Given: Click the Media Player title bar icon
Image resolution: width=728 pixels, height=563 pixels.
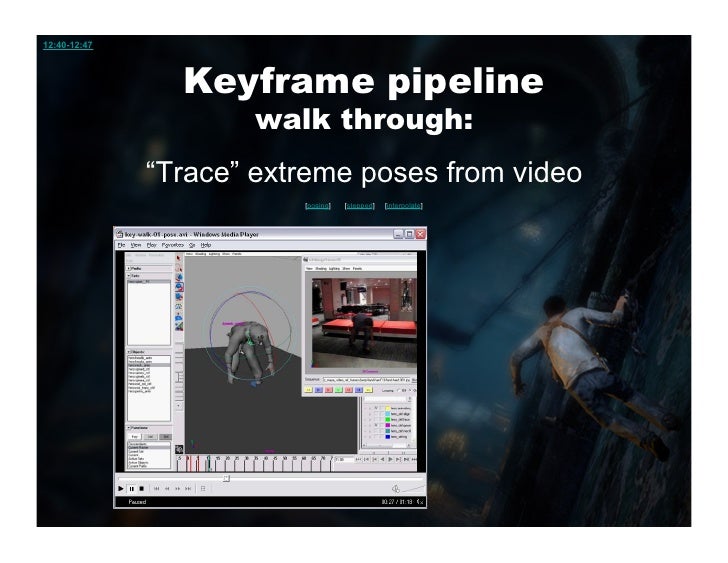Looking at the screenshot, I should 120,234.
